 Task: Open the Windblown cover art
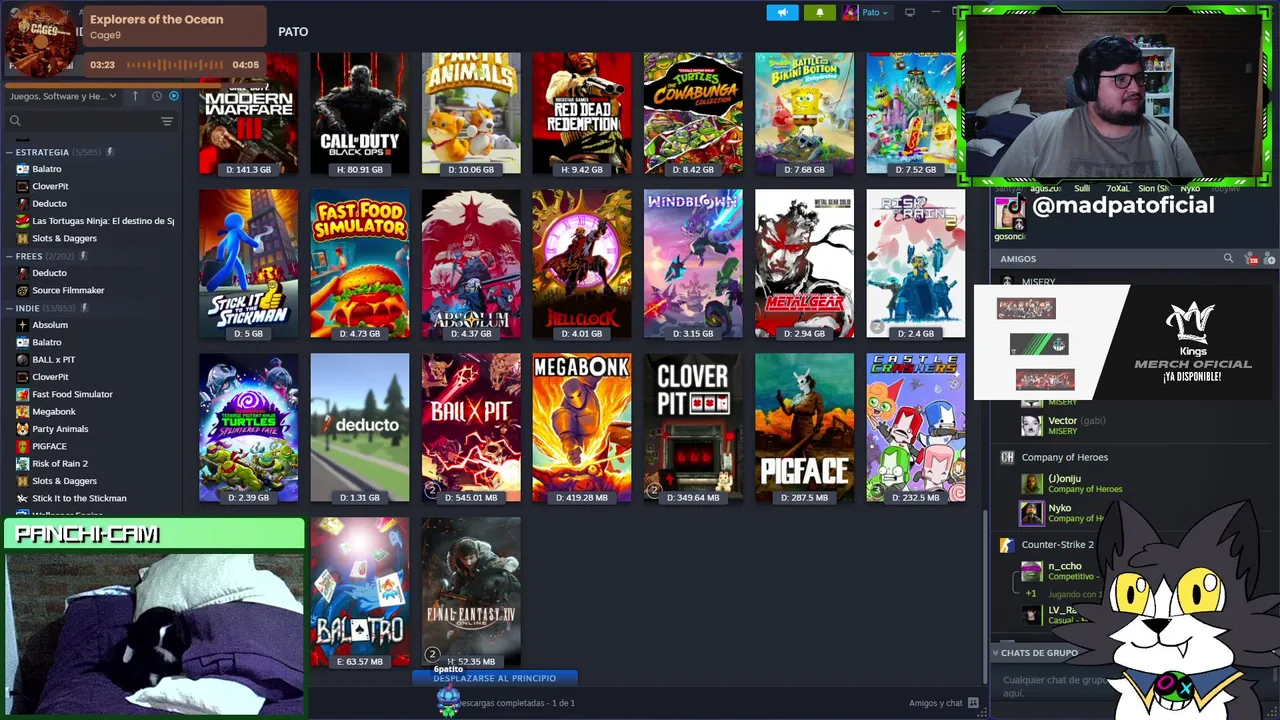click(693, 264)
